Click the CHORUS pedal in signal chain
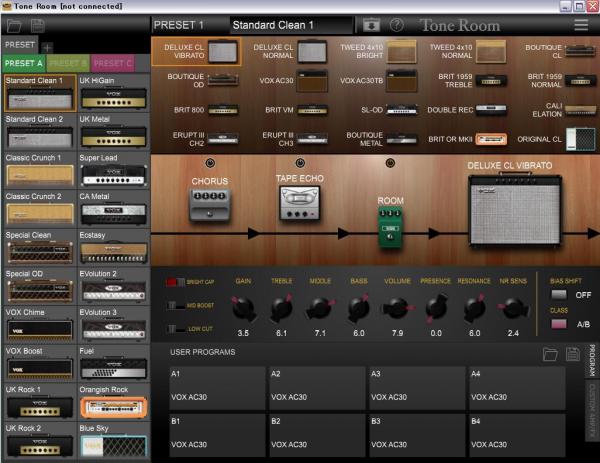Viewport: 600px width, 463px height. (x=210, y=205)
